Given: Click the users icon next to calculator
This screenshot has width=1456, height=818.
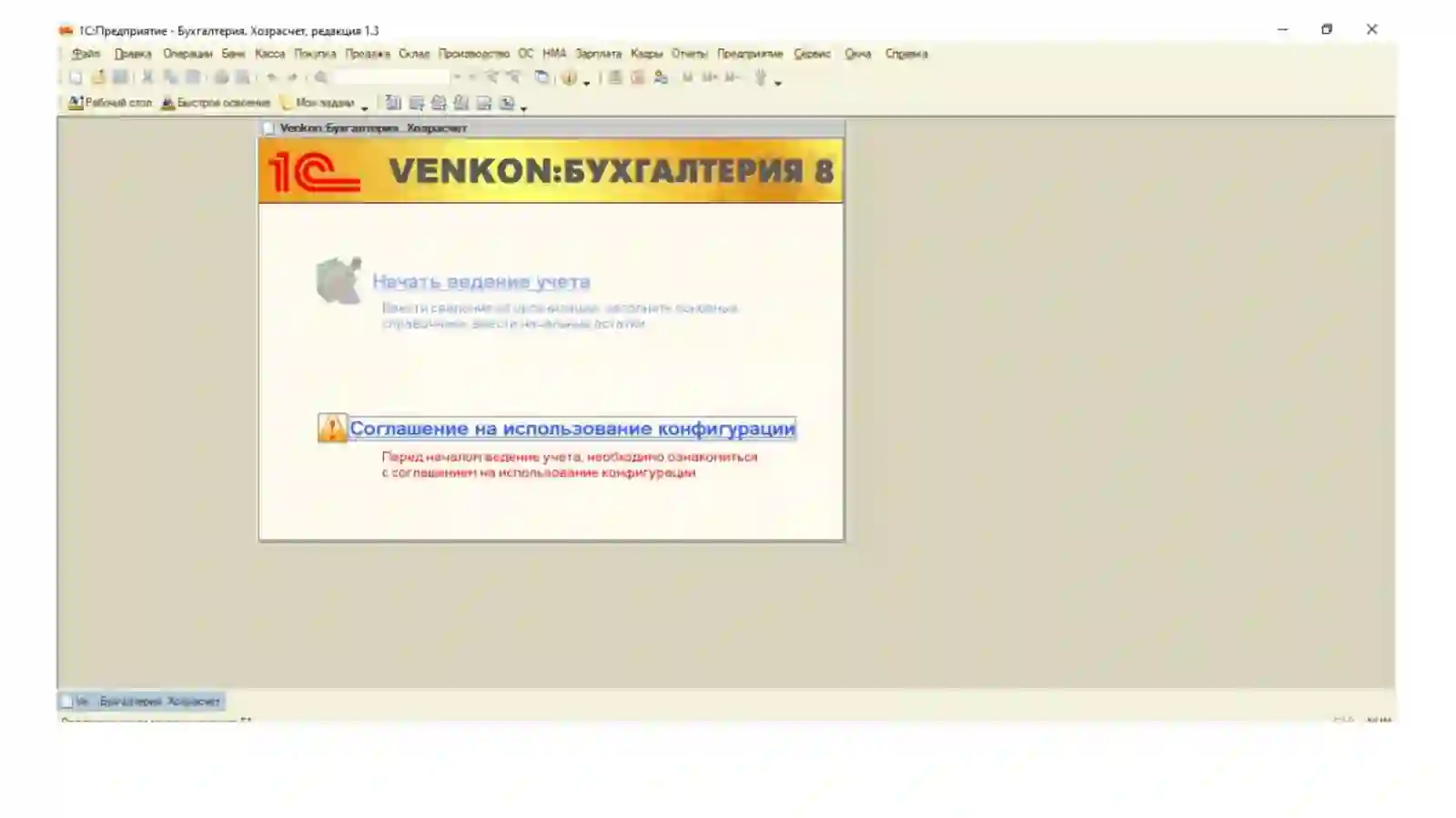Looking at the screenshot, I should 661,77.
